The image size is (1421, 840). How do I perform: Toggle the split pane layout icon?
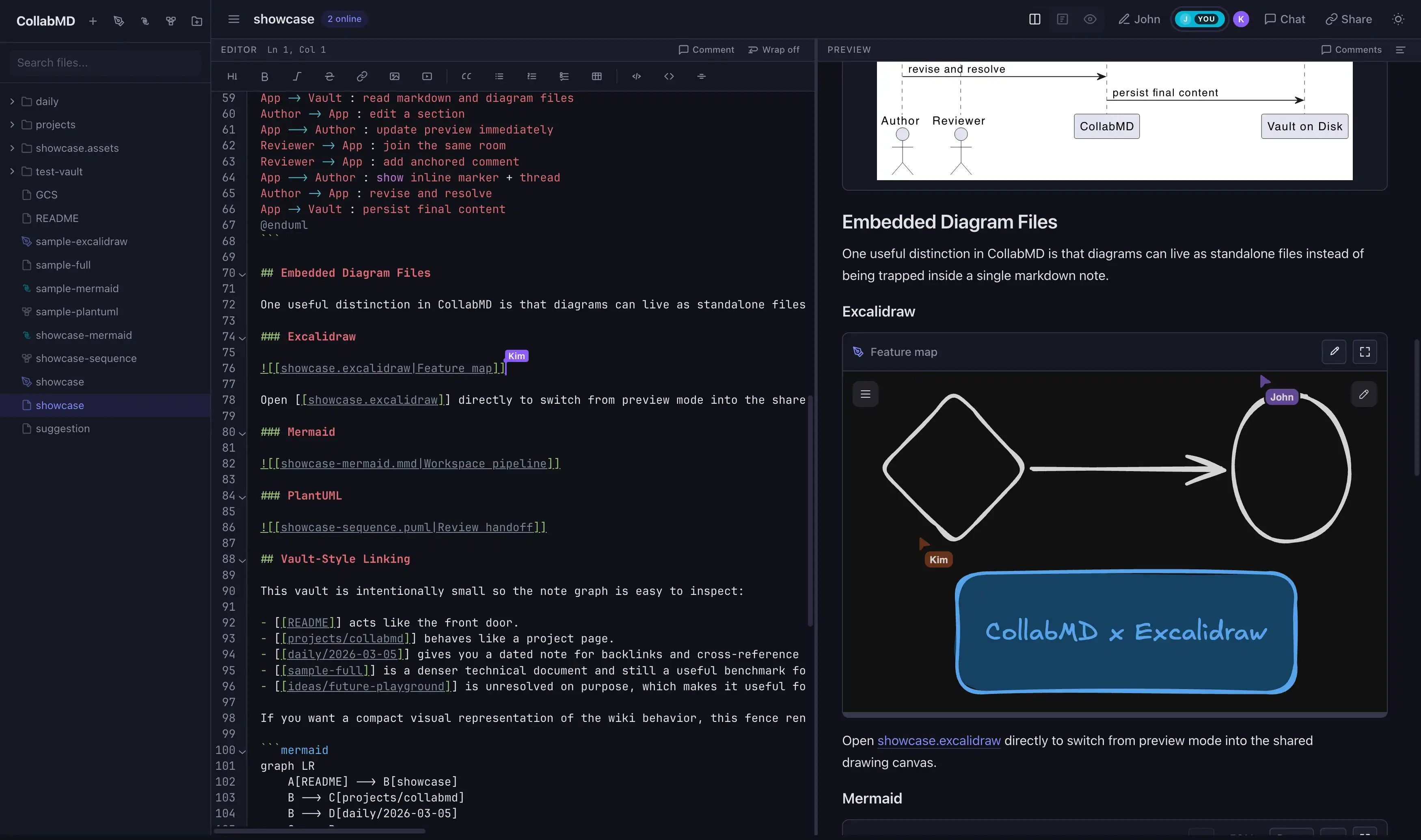pyautogui.click(x=1034, y=19)
